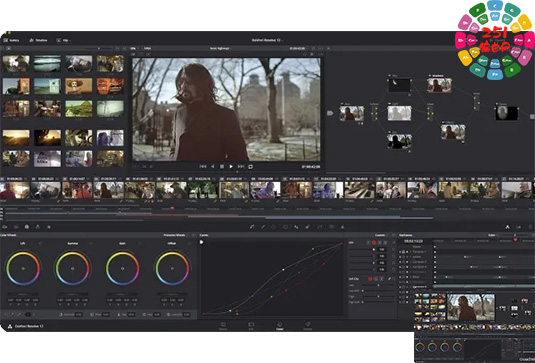Stop playback in the viewer
The height and width of the screenshot is (363, 535).
tap(222, 166)
